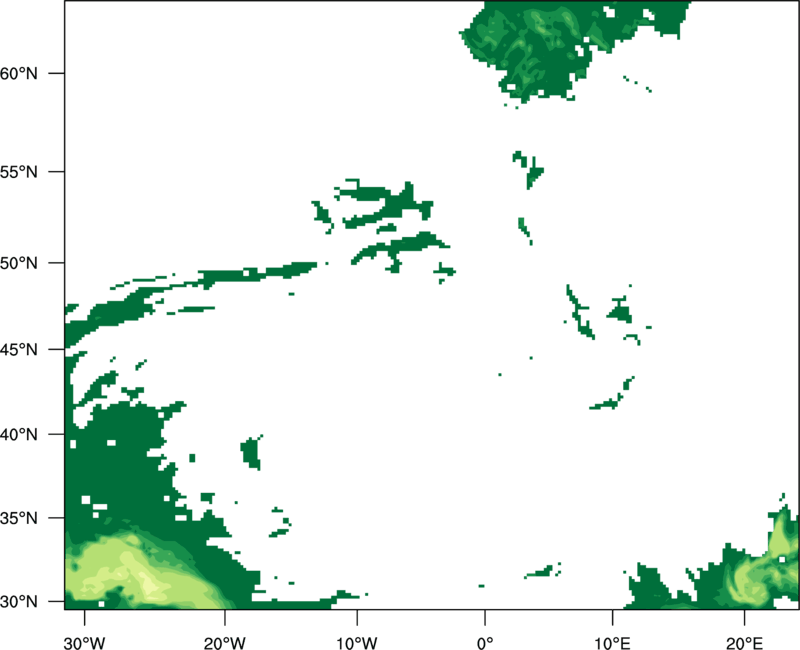
Task: Click the 20°W longitude label
Action: pos(224,643)
